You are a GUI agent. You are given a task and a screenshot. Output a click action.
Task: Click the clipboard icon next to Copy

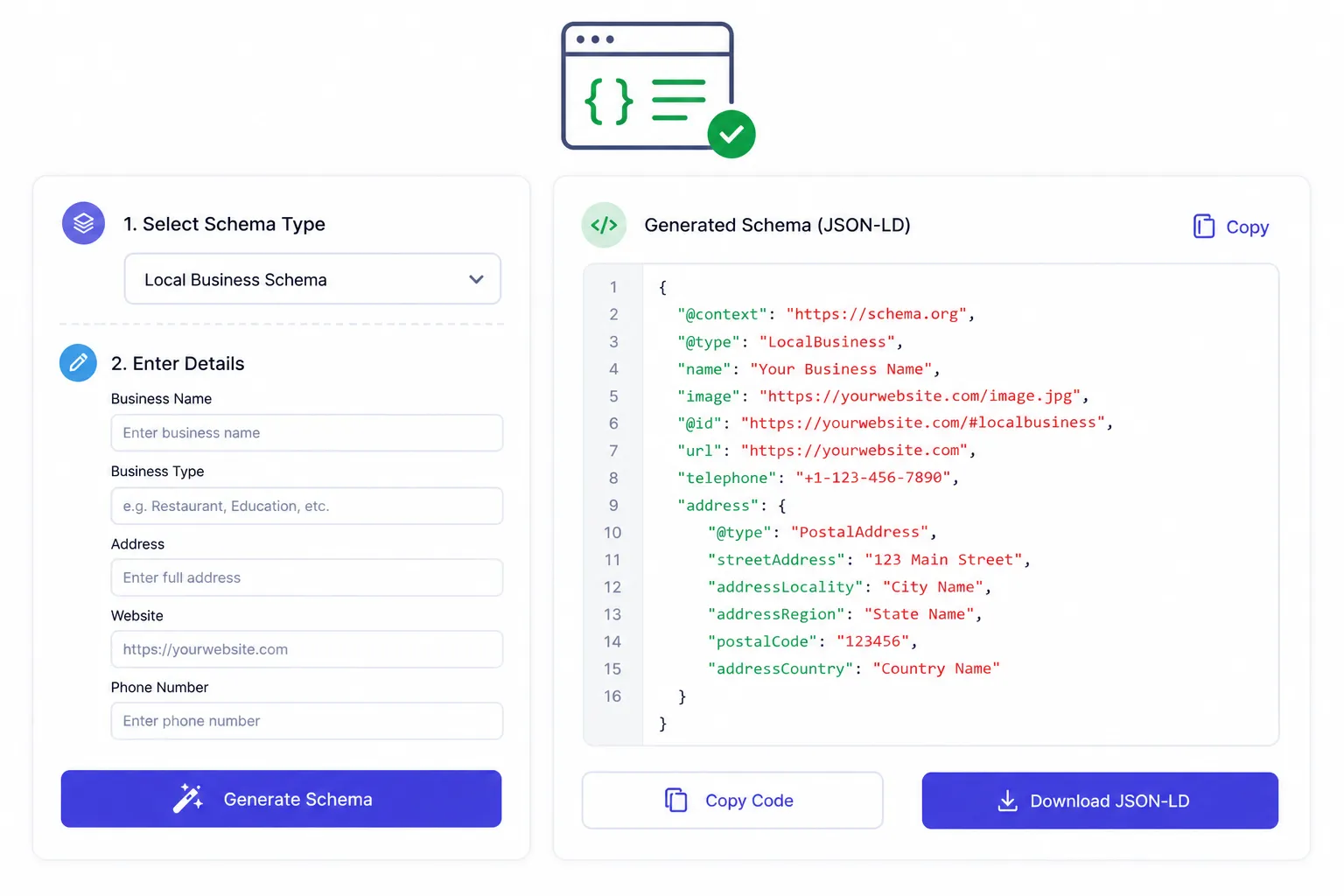coord(1204,227)
